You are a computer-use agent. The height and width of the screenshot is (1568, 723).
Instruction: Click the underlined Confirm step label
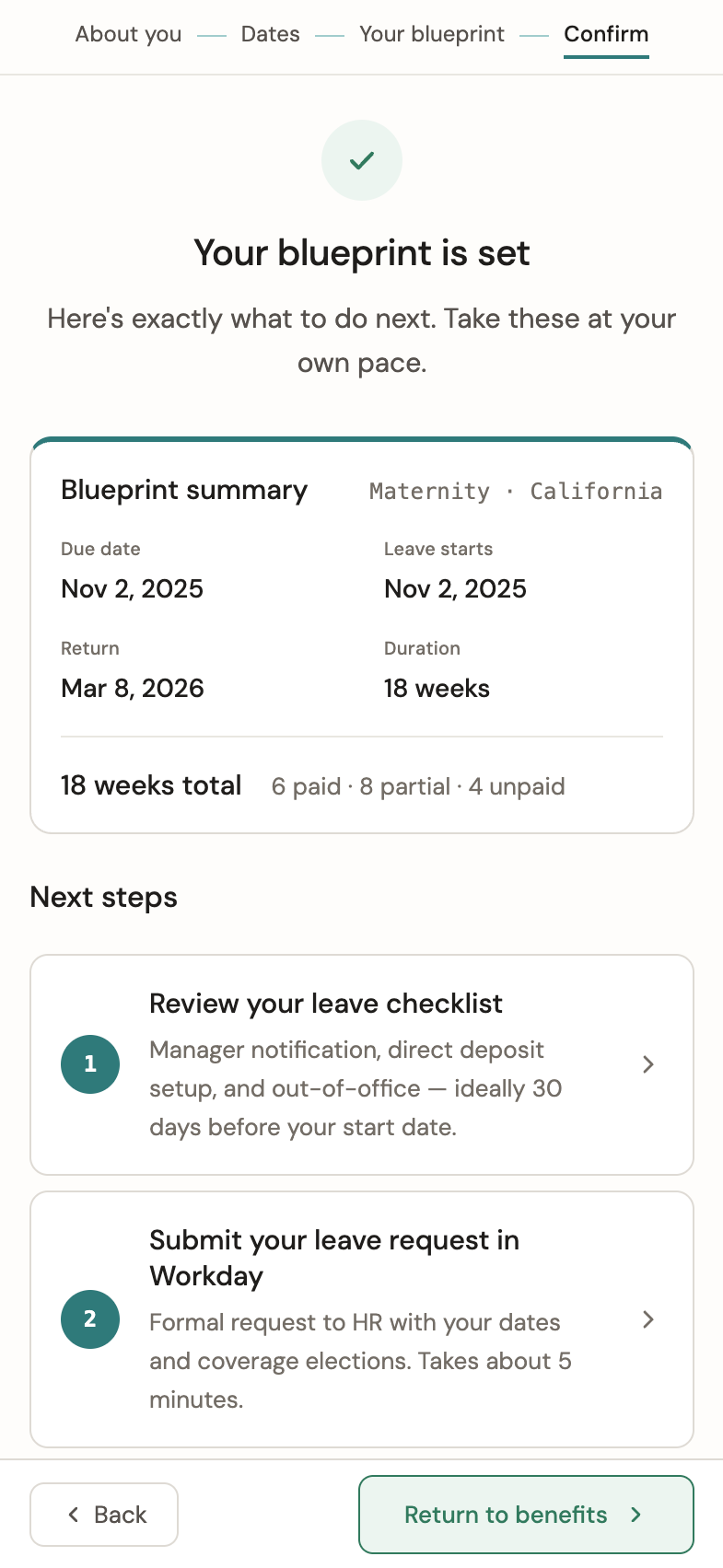click(606, 34)
